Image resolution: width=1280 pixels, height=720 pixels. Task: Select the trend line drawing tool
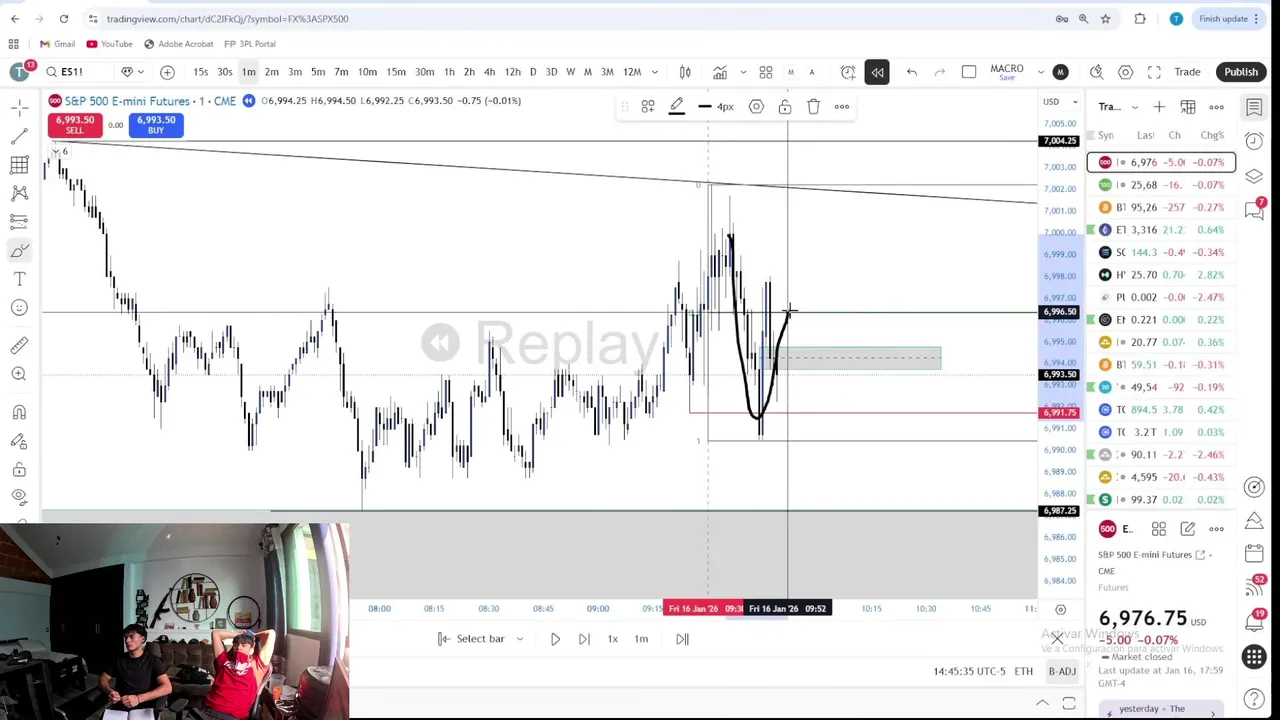(19, 136)
